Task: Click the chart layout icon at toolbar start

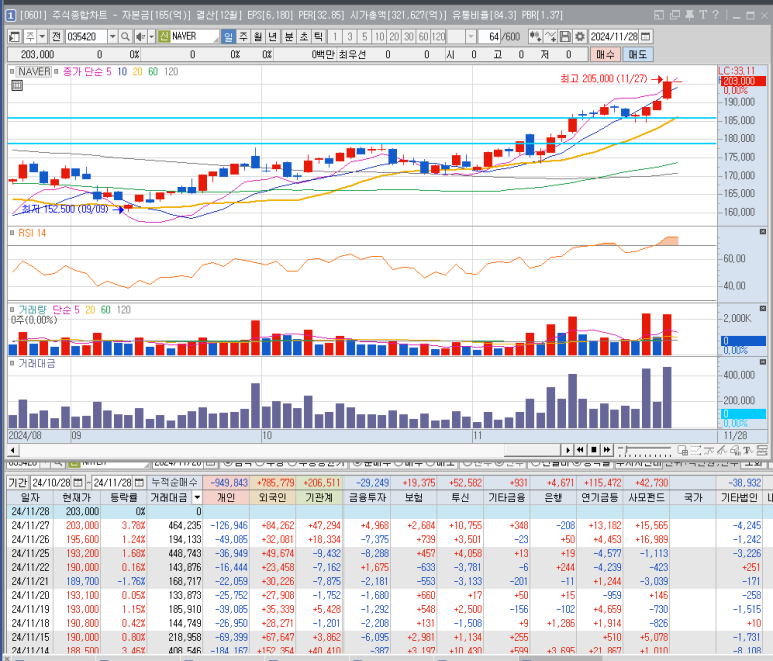Action: (14, 36)
